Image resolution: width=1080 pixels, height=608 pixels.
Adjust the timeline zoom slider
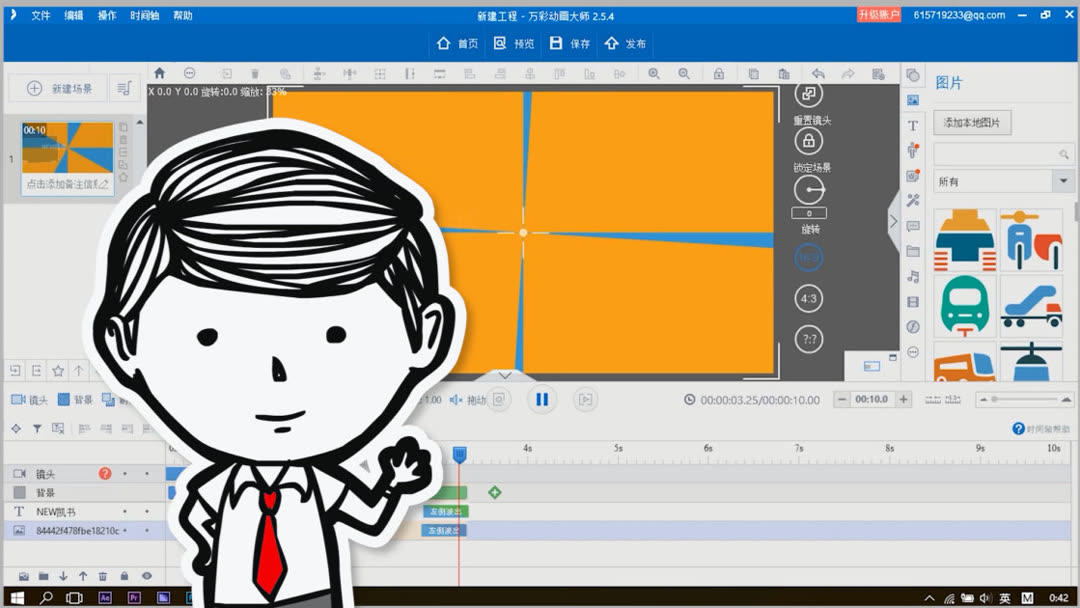point(1024,399)
